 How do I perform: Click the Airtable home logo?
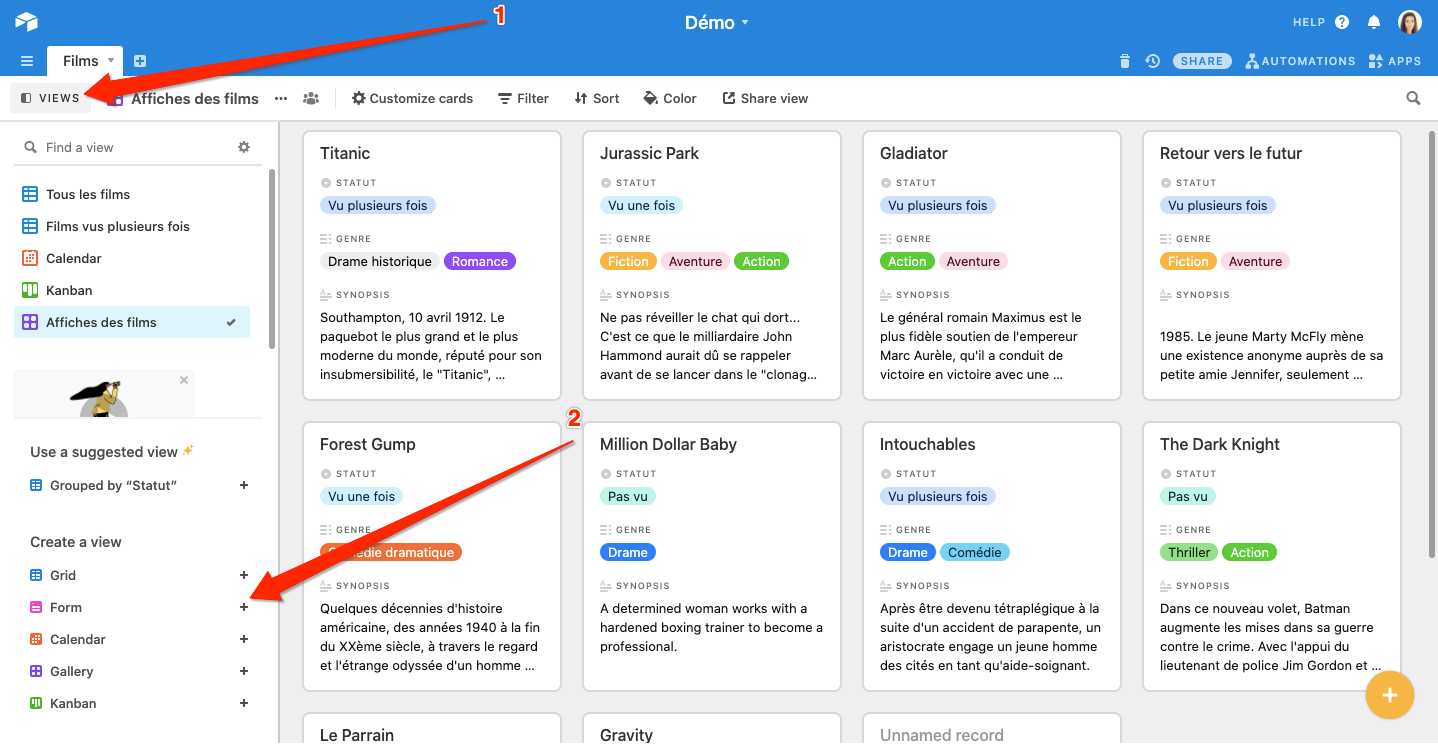tap(26, 22)
